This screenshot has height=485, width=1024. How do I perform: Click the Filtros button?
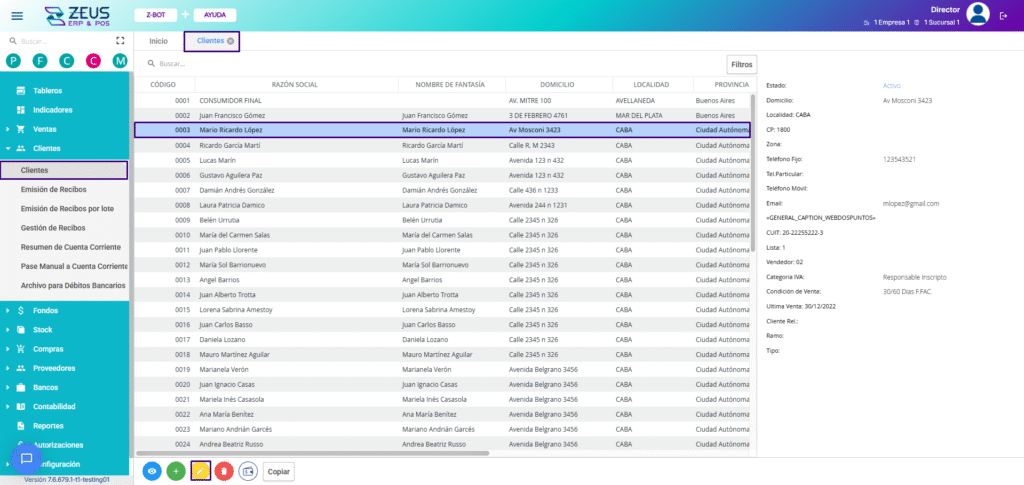pos(741,64)
